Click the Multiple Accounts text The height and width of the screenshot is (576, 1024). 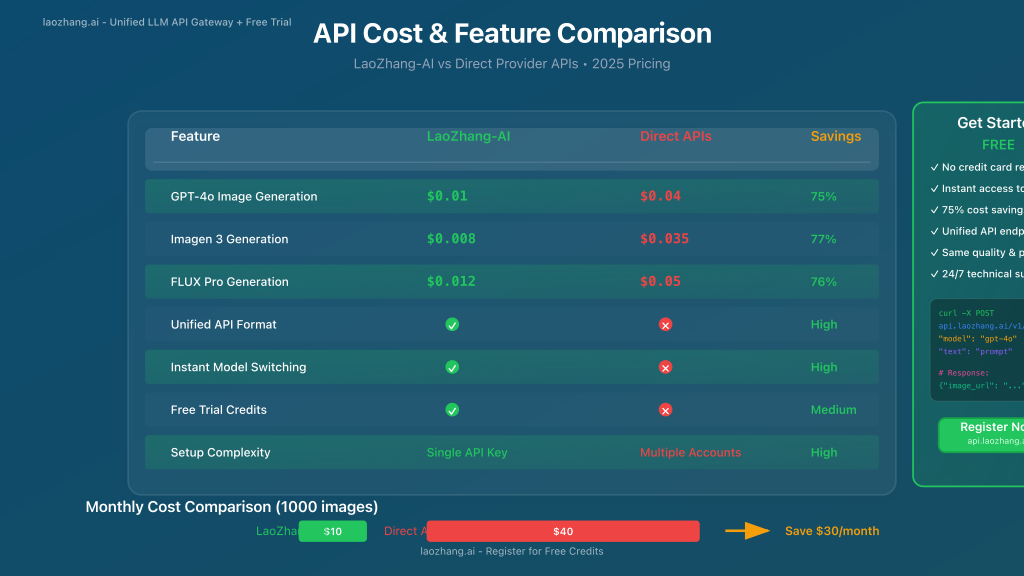coord(690,453)
